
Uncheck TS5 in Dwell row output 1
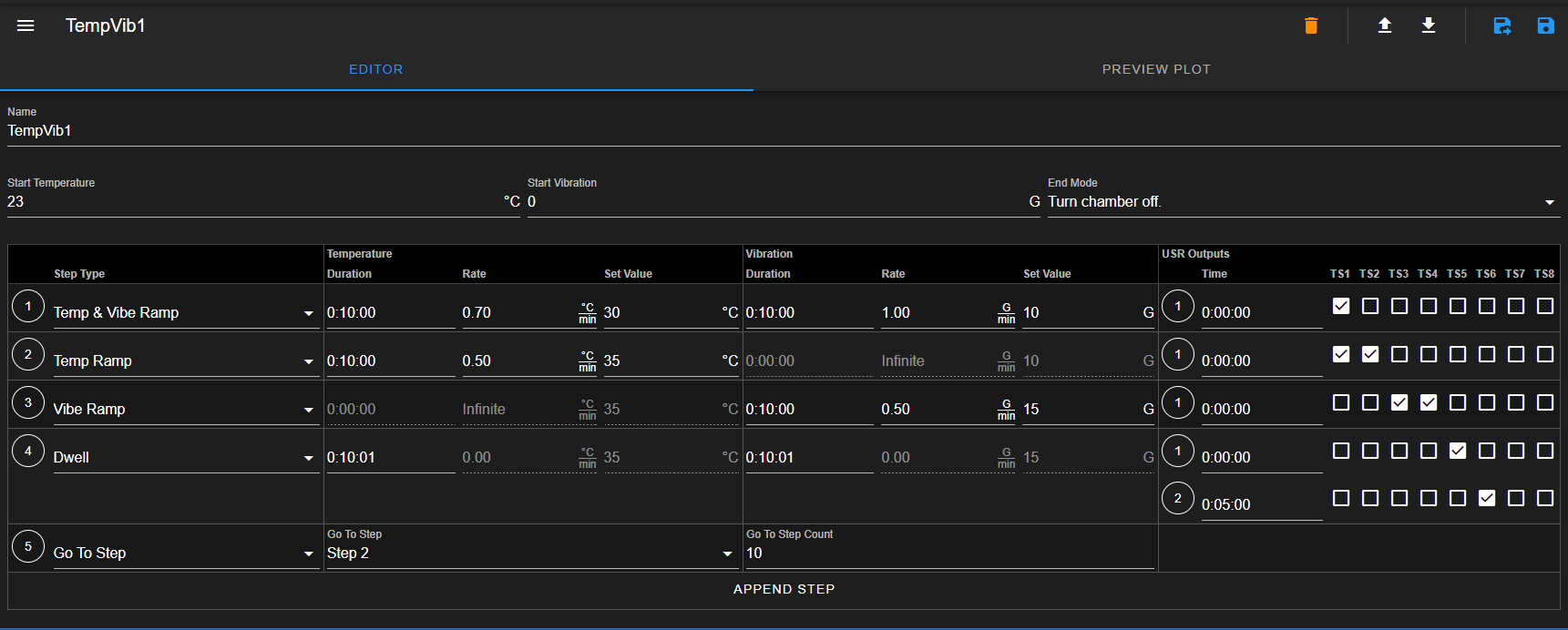click(x=1458, y=451)
